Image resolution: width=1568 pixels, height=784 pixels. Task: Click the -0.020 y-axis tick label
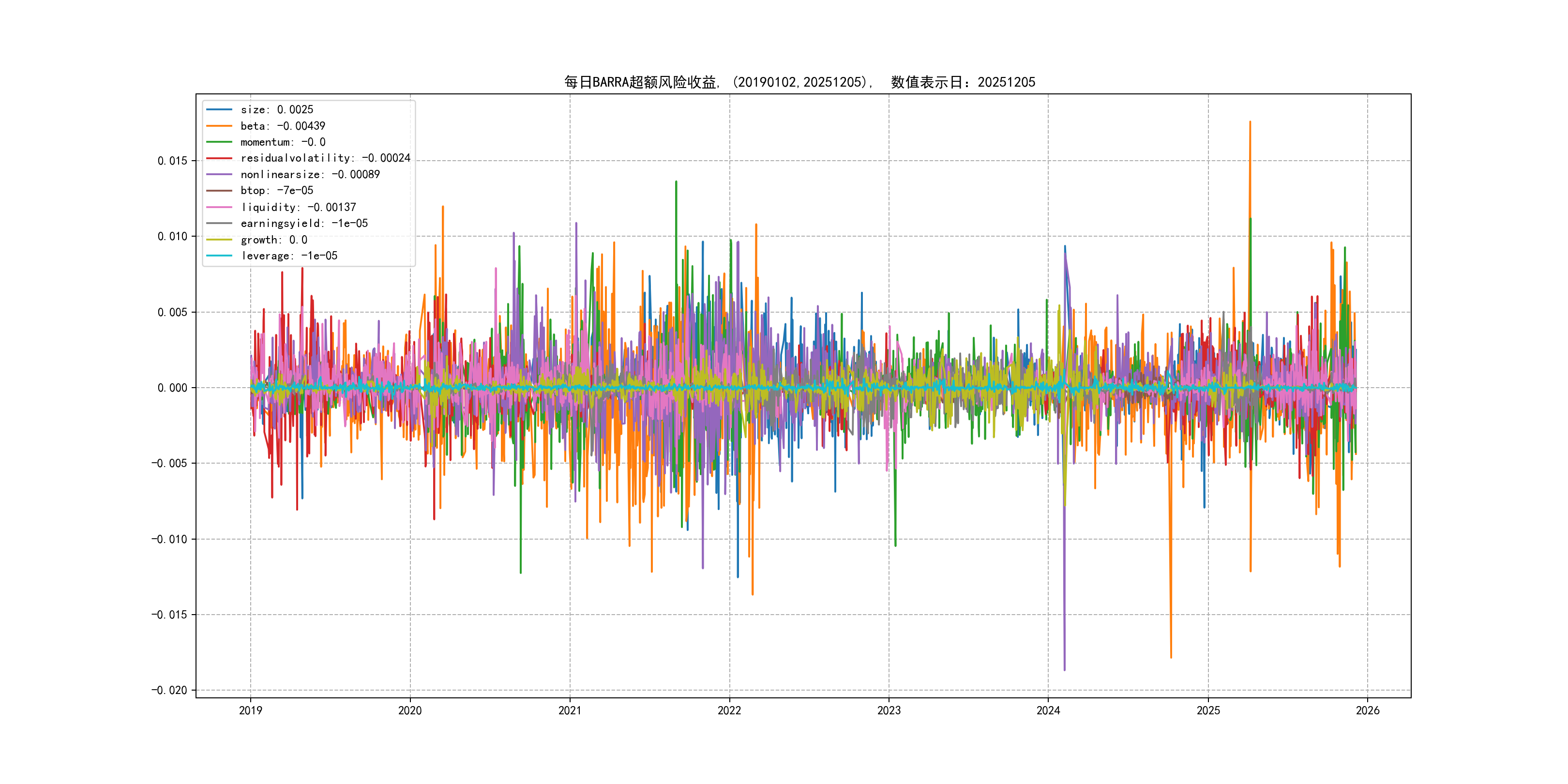pos(169,690)
